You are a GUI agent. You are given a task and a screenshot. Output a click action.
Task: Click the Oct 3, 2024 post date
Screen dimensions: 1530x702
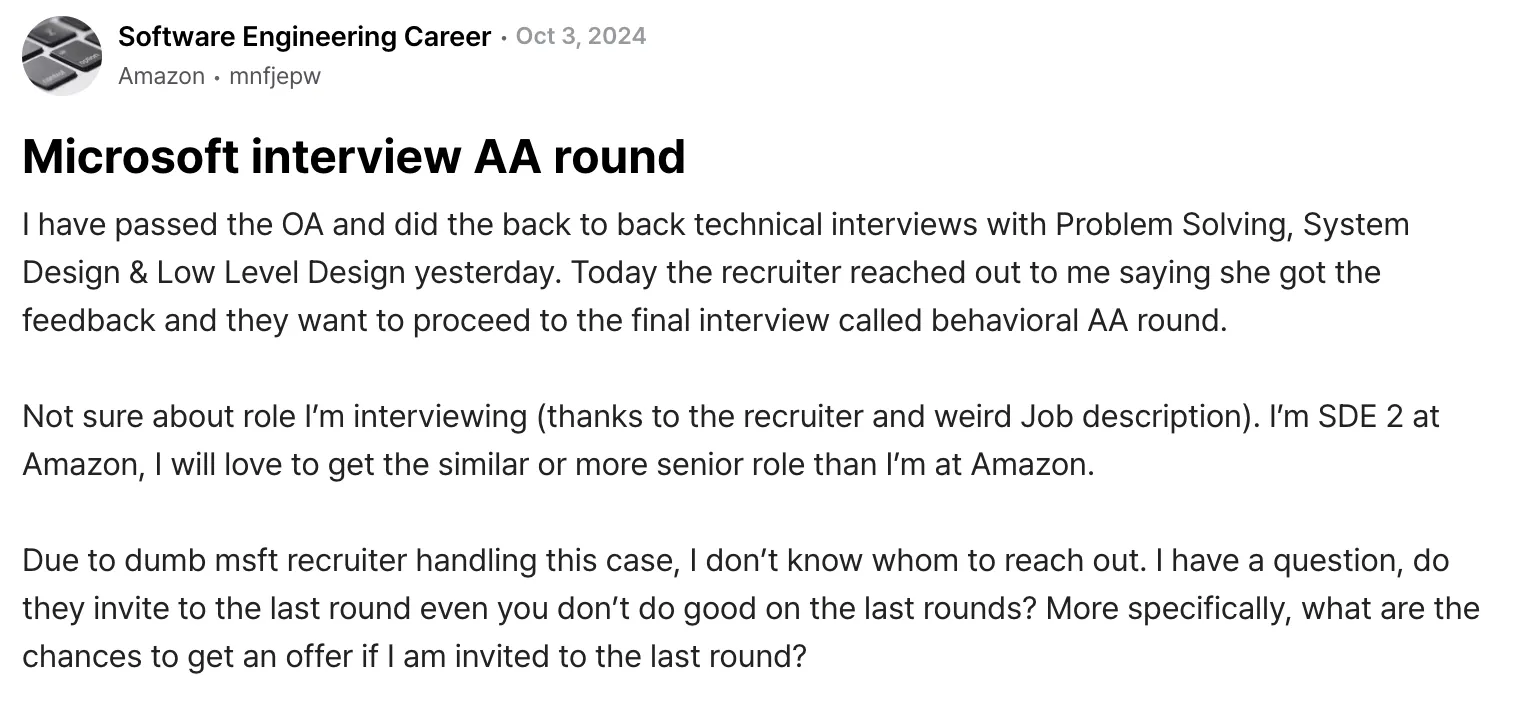click(x=581, y=37)
